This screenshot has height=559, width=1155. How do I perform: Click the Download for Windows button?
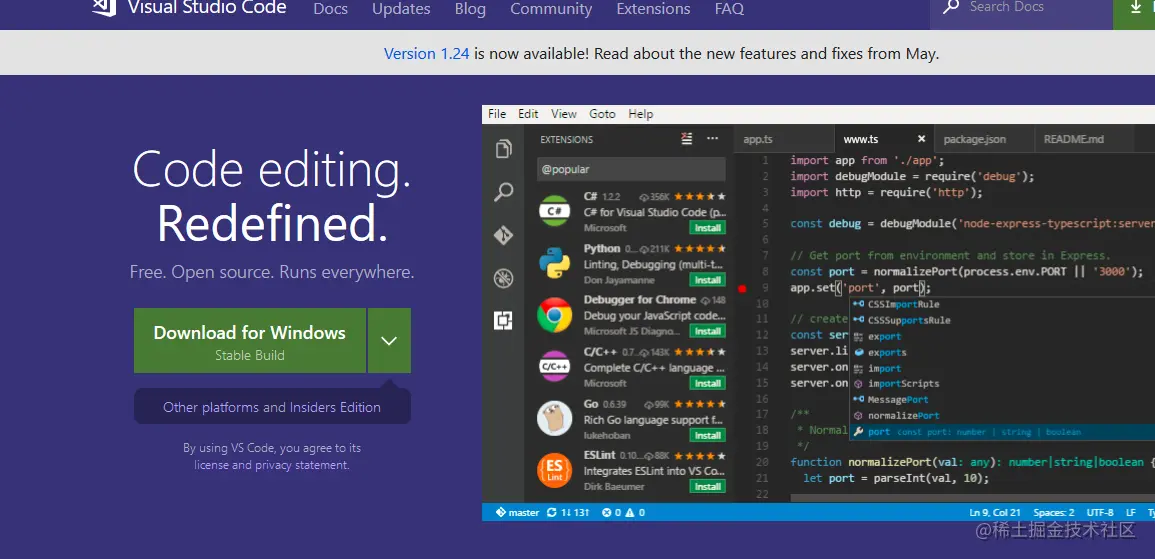pos(250,340)
